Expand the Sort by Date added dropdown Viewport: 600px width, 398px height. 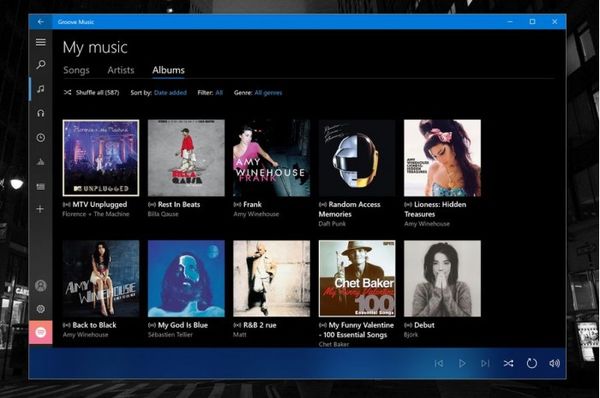pos(170,93)
